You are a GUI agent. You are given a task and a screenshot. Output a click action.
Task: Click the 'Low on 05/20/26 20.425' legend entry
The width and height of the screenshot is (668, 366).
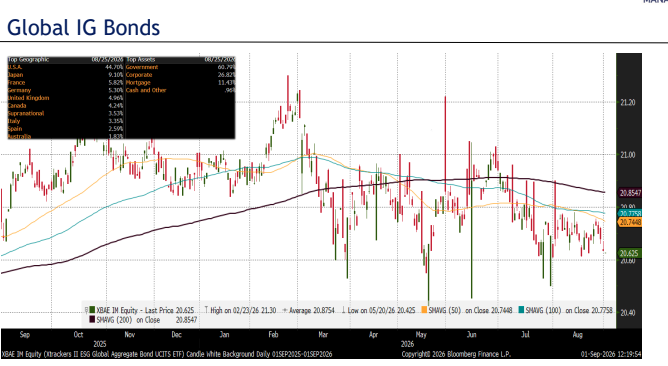pyautogui.click(x=378, y=311)
